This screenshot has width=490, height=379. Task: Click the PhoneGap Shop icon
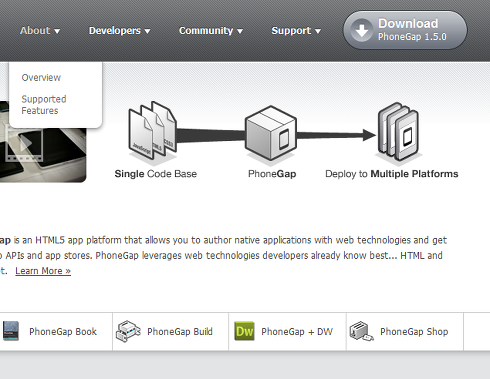[x=361, y=331]
